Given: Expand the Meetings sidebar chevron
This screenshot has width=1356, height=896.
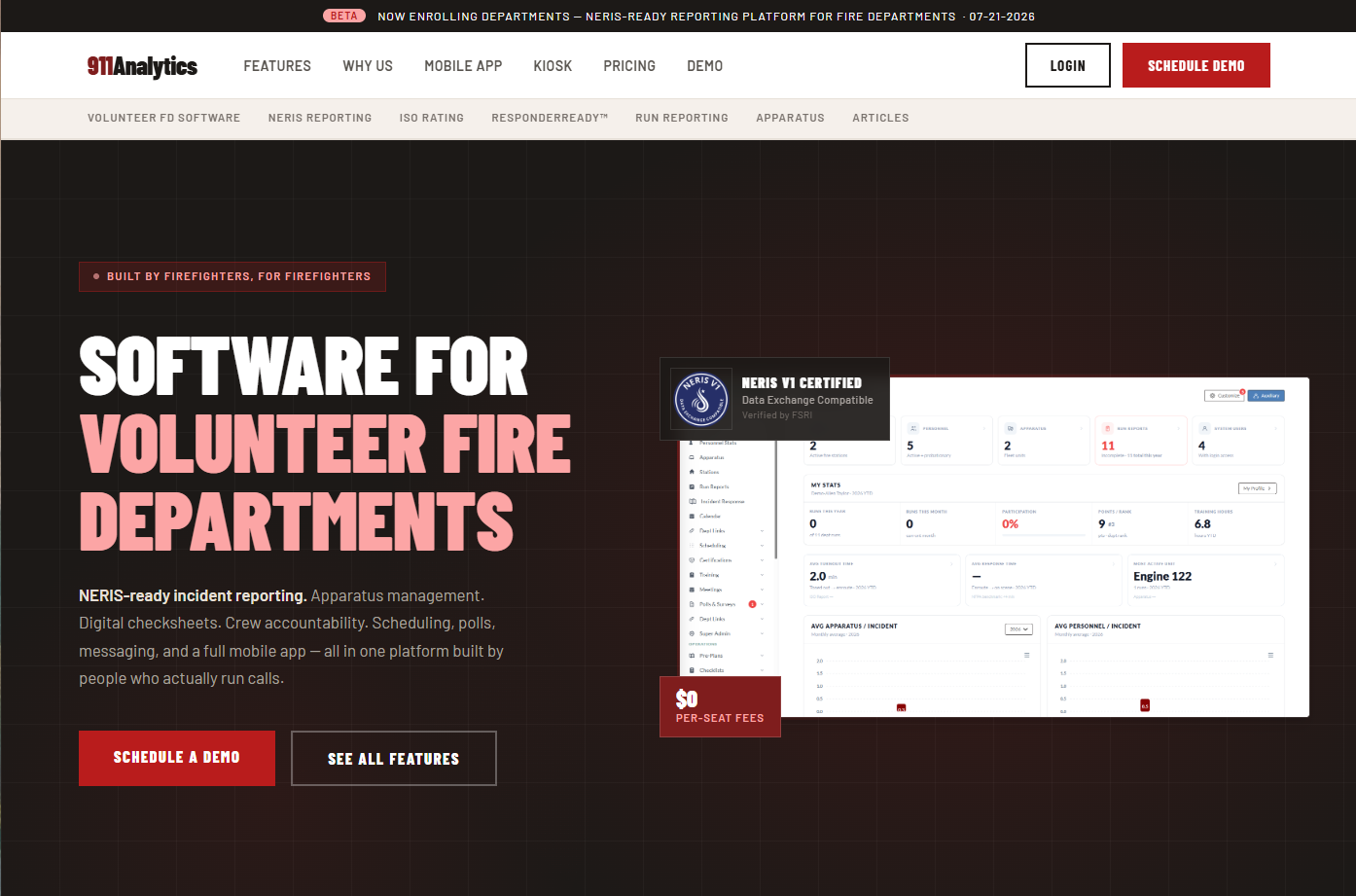Looking at the screenshot, I should (x=762, y=590).
